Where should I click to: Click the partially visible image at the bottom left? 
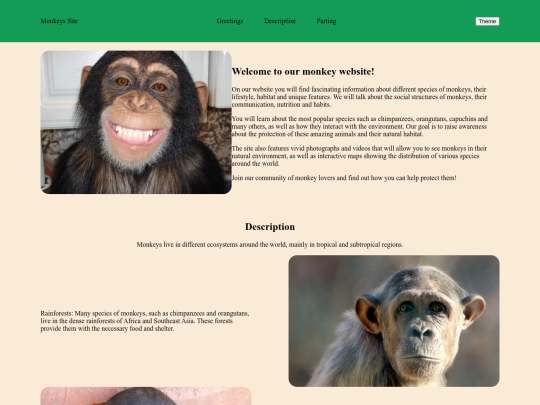coord(146,396)
